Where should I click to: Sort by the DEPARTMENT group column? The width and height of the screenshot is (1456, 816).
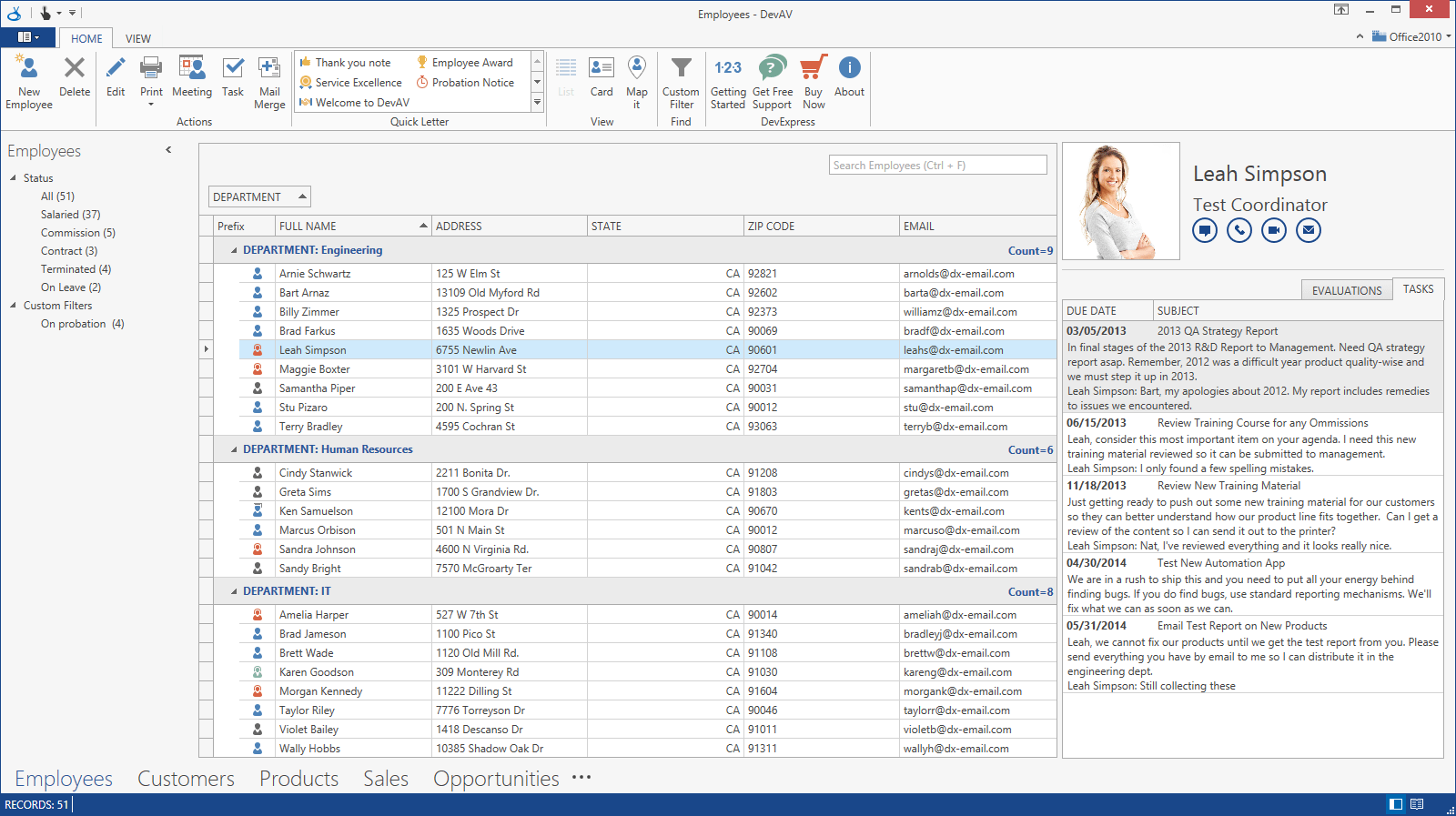coord(258,196)
